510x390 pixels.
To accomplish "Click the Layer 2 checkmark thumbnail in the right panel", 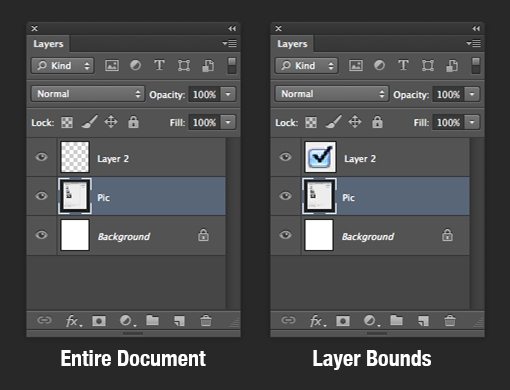I will (x=320, y=157).
